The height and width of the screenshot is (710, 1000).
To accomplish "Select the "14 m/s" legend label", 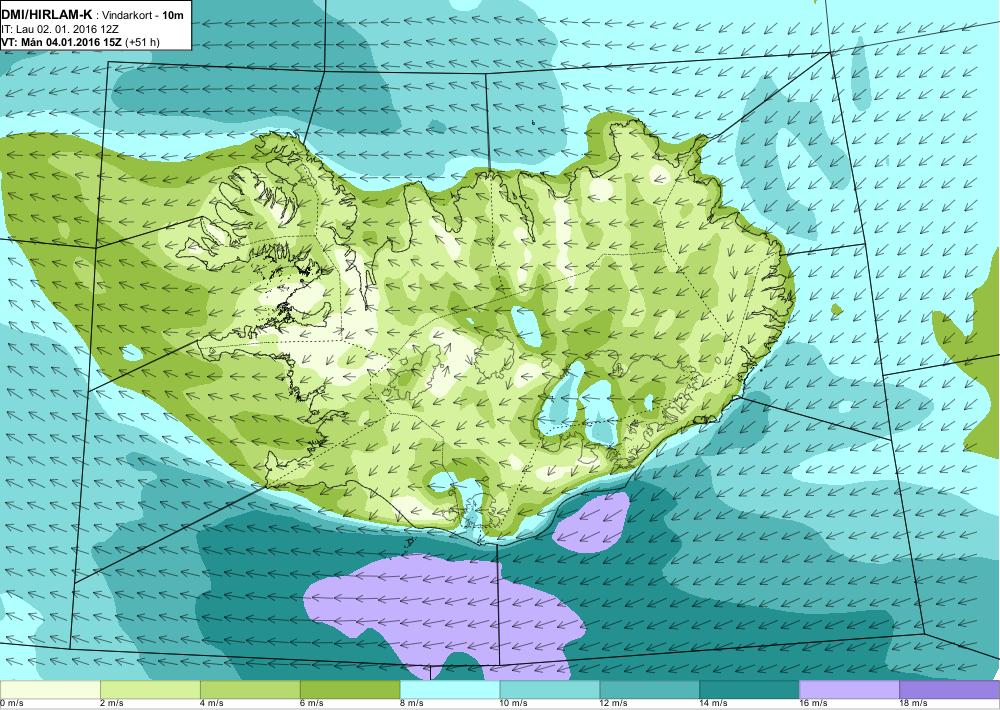I will coord(714,704).
